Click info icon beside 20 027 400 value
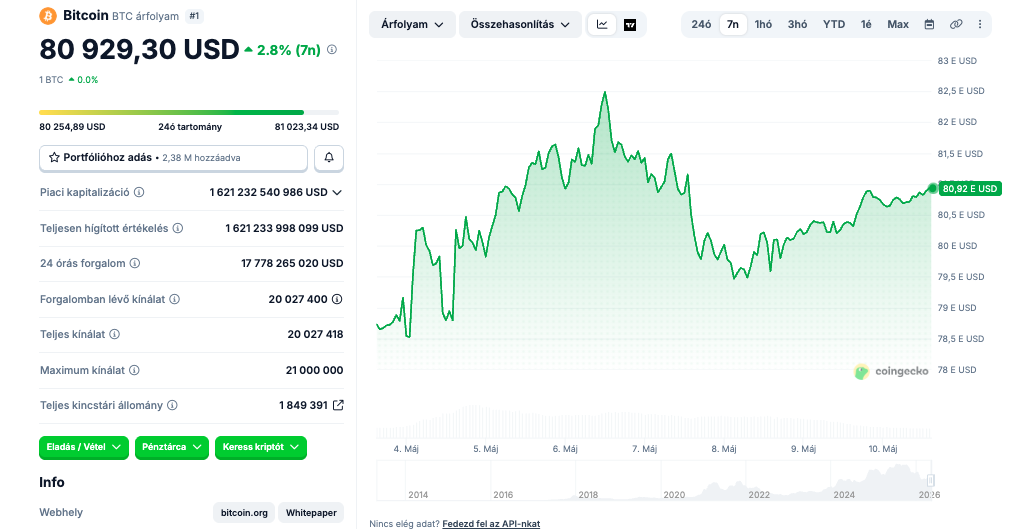This screenshot has width=1015, height=529. (x=337, y=299)
